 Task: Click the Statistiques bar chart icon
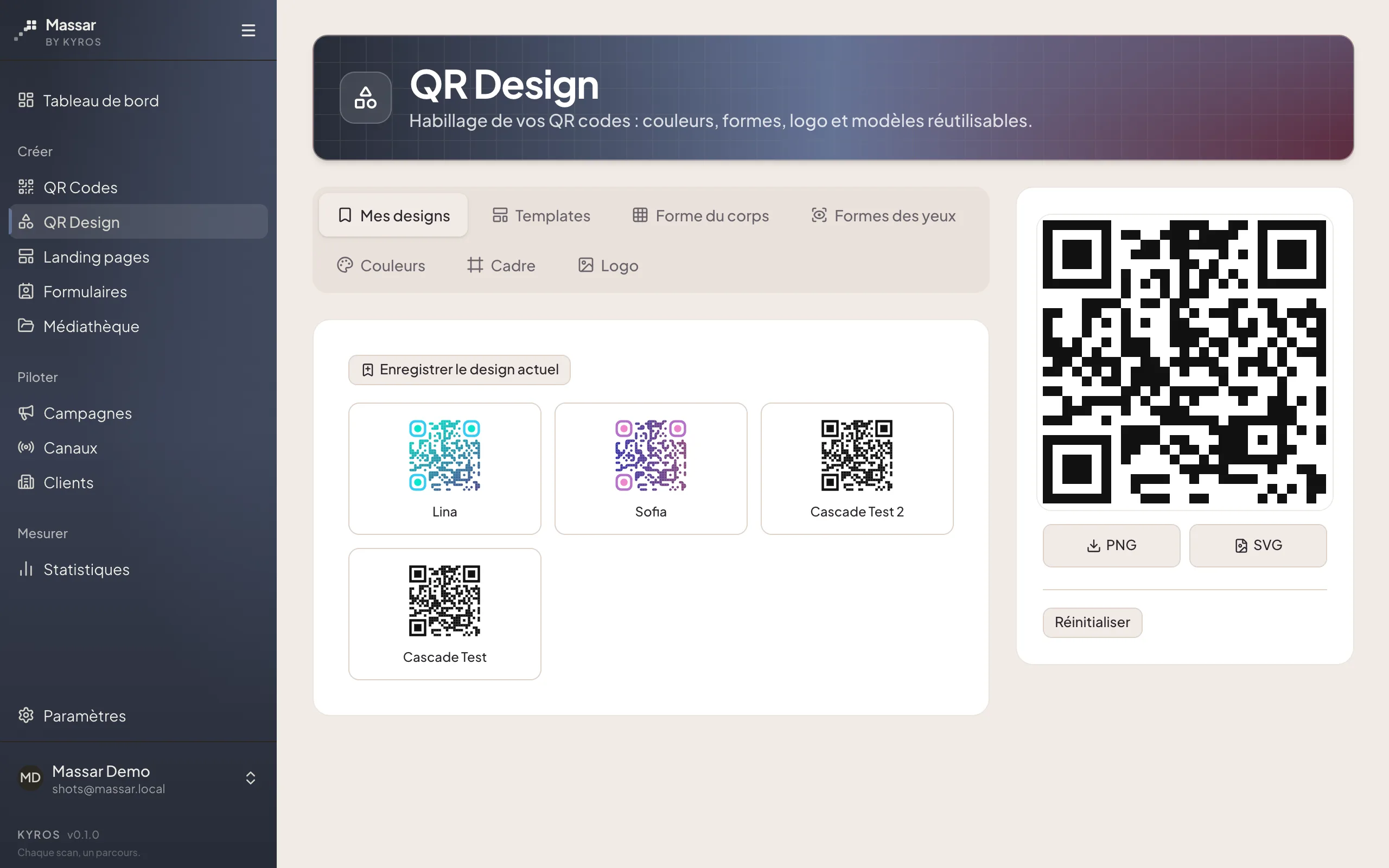point(26,569)
